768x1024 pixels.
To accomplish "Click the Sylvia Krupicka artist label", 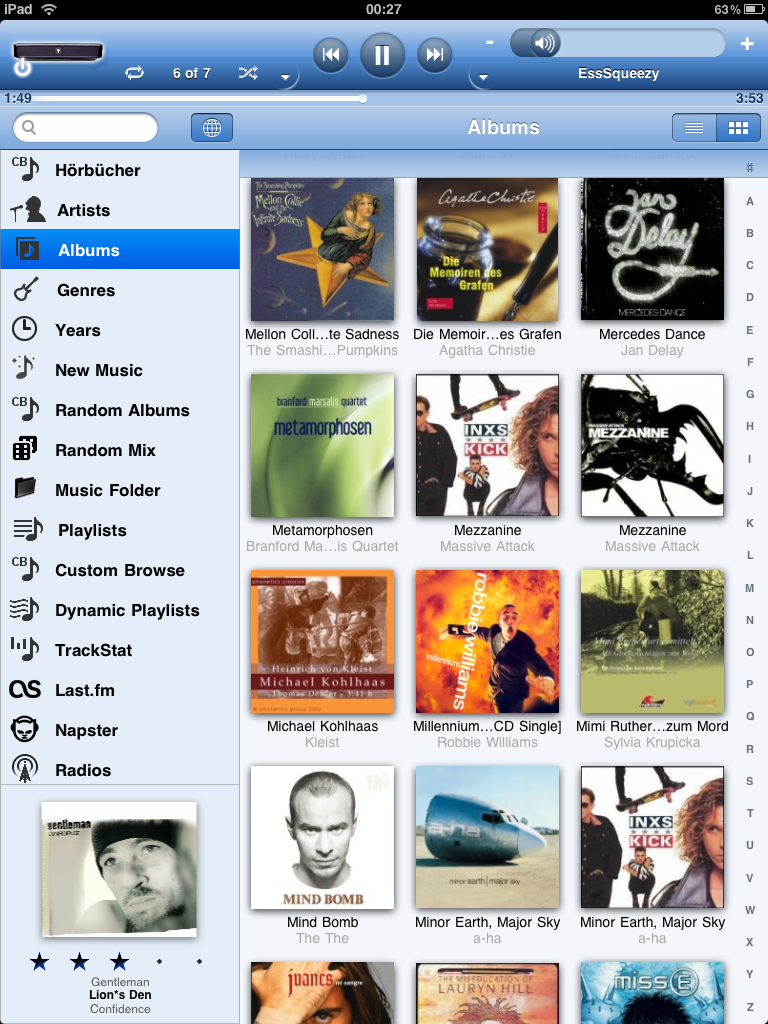I will 652,743.
